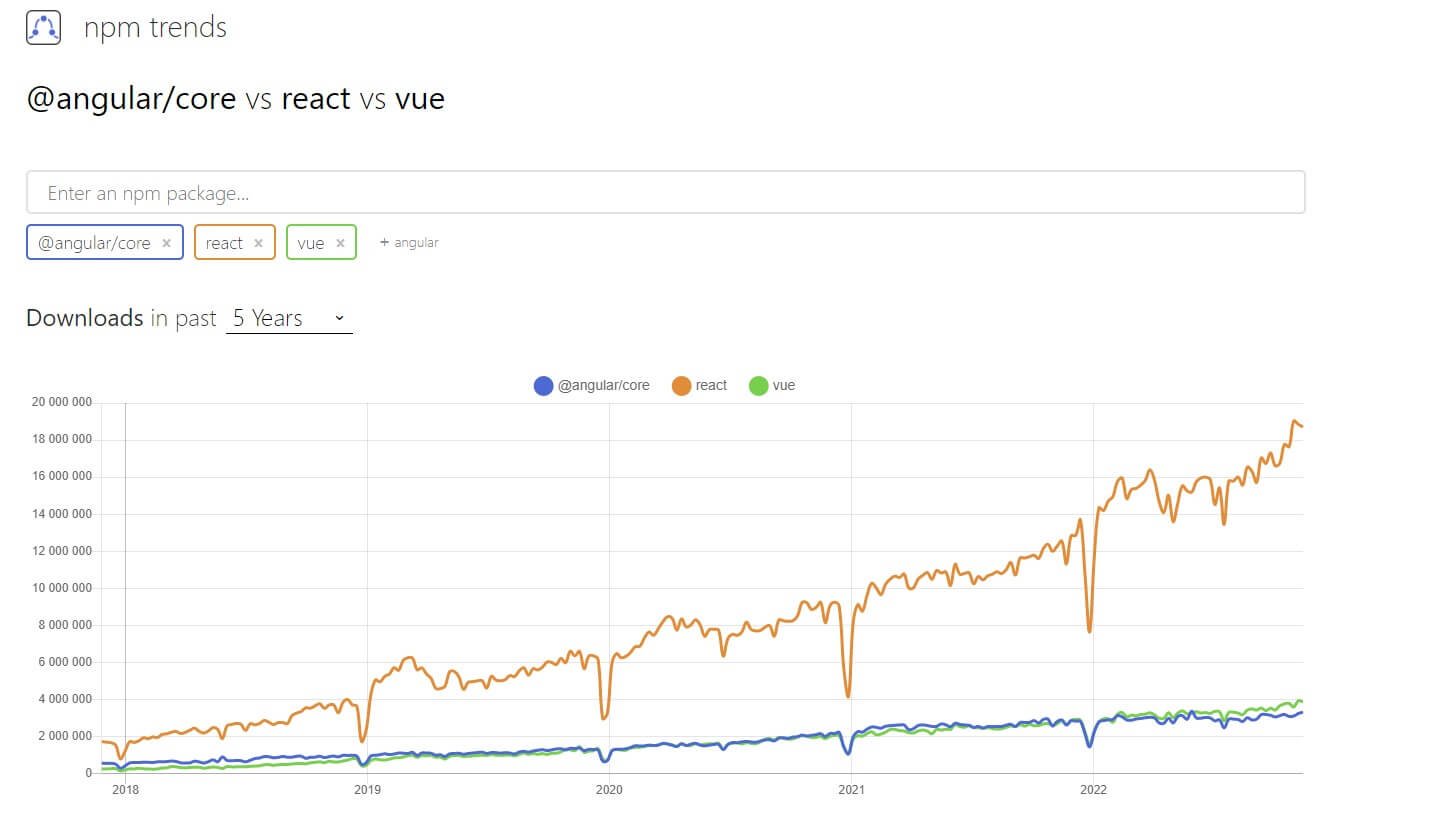Click the 2022 label on the x-axis

pyautogui.click(x=1093, y=790)
